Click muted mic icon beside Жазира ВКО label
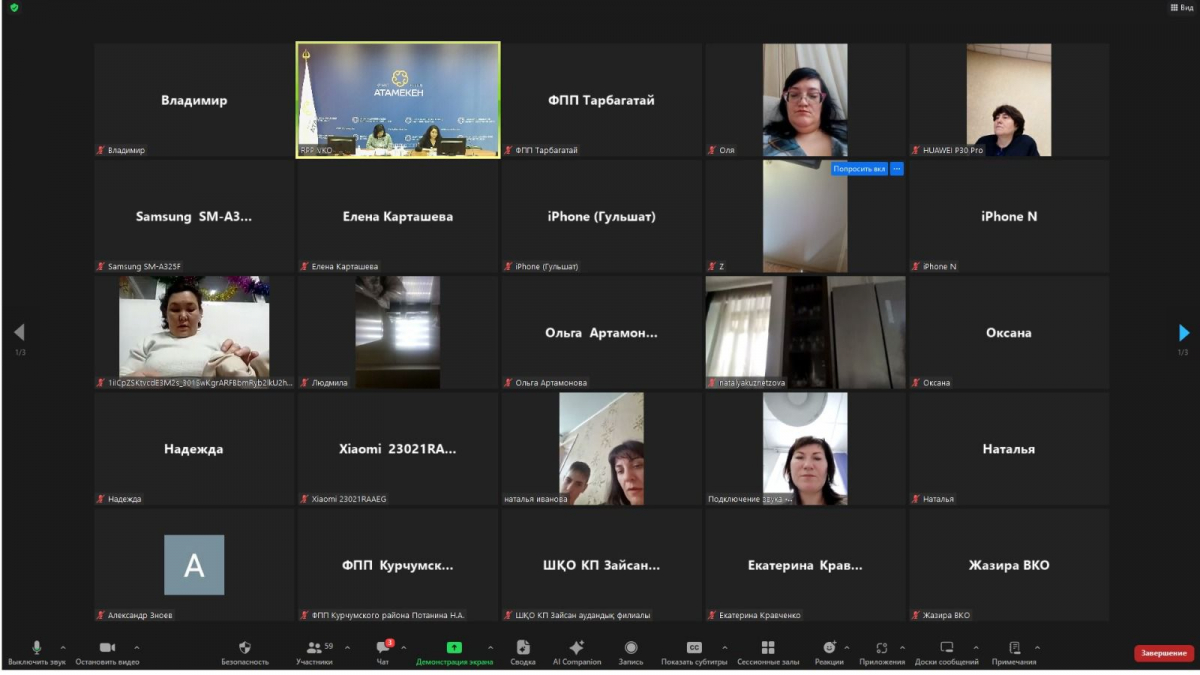 point(916,615)
